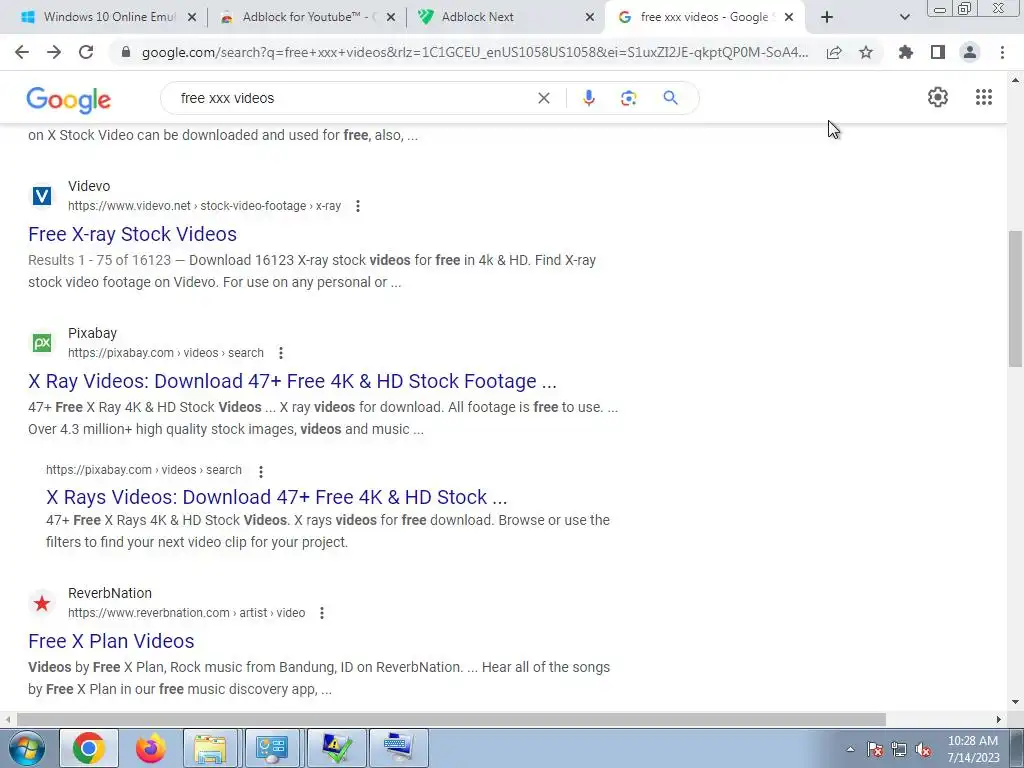The width and height of the screenshot is (1024, 768).
Task: Search by image with Google Lens
Action: tap(628, 98)
